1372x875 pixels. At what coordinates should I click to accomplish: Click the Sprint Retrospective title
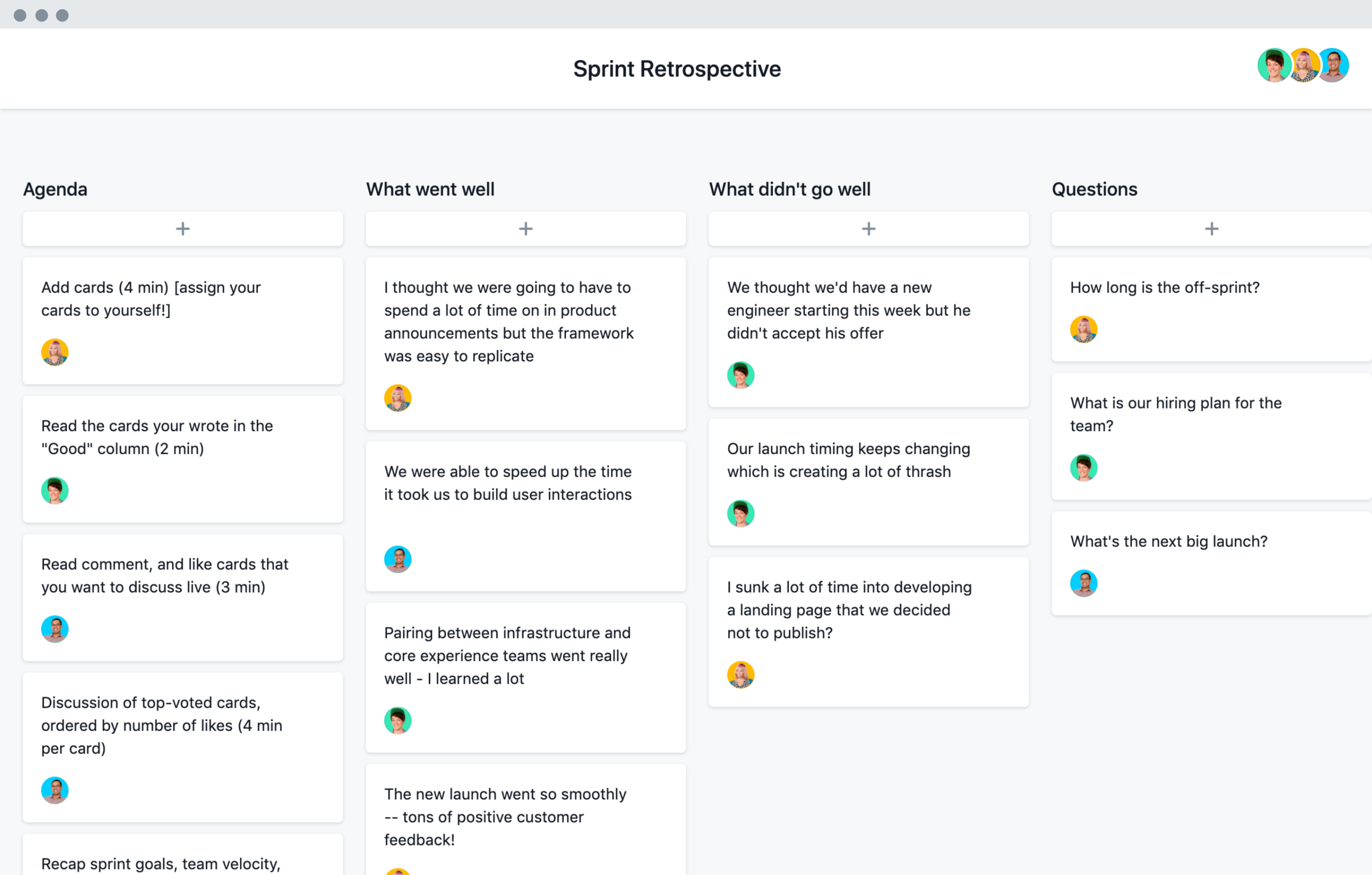(685, 68)
